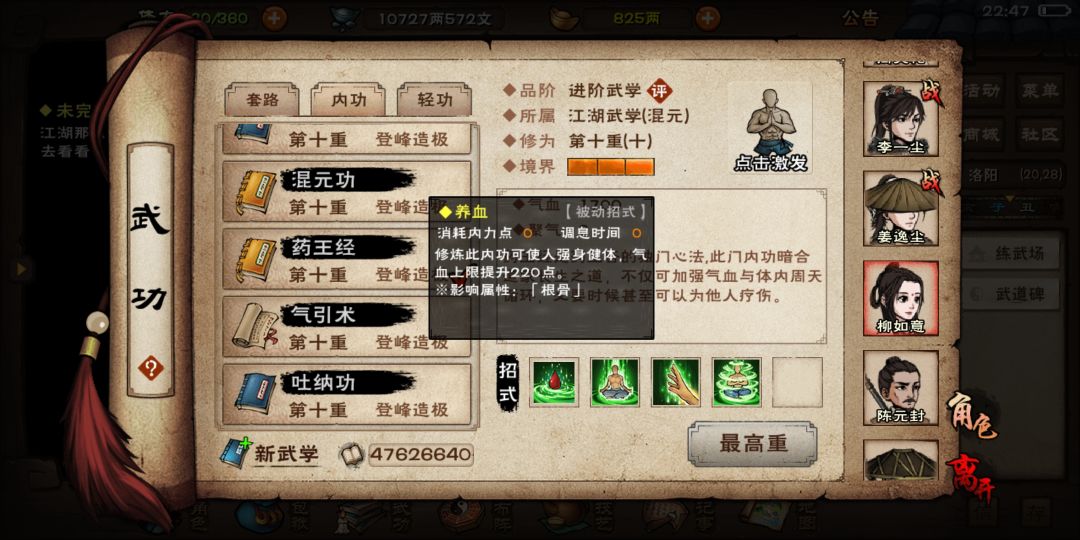This screenshot has height=540, width=1080.
Task: Click the 新武学 book icon
Action: (x=236, y=453)
